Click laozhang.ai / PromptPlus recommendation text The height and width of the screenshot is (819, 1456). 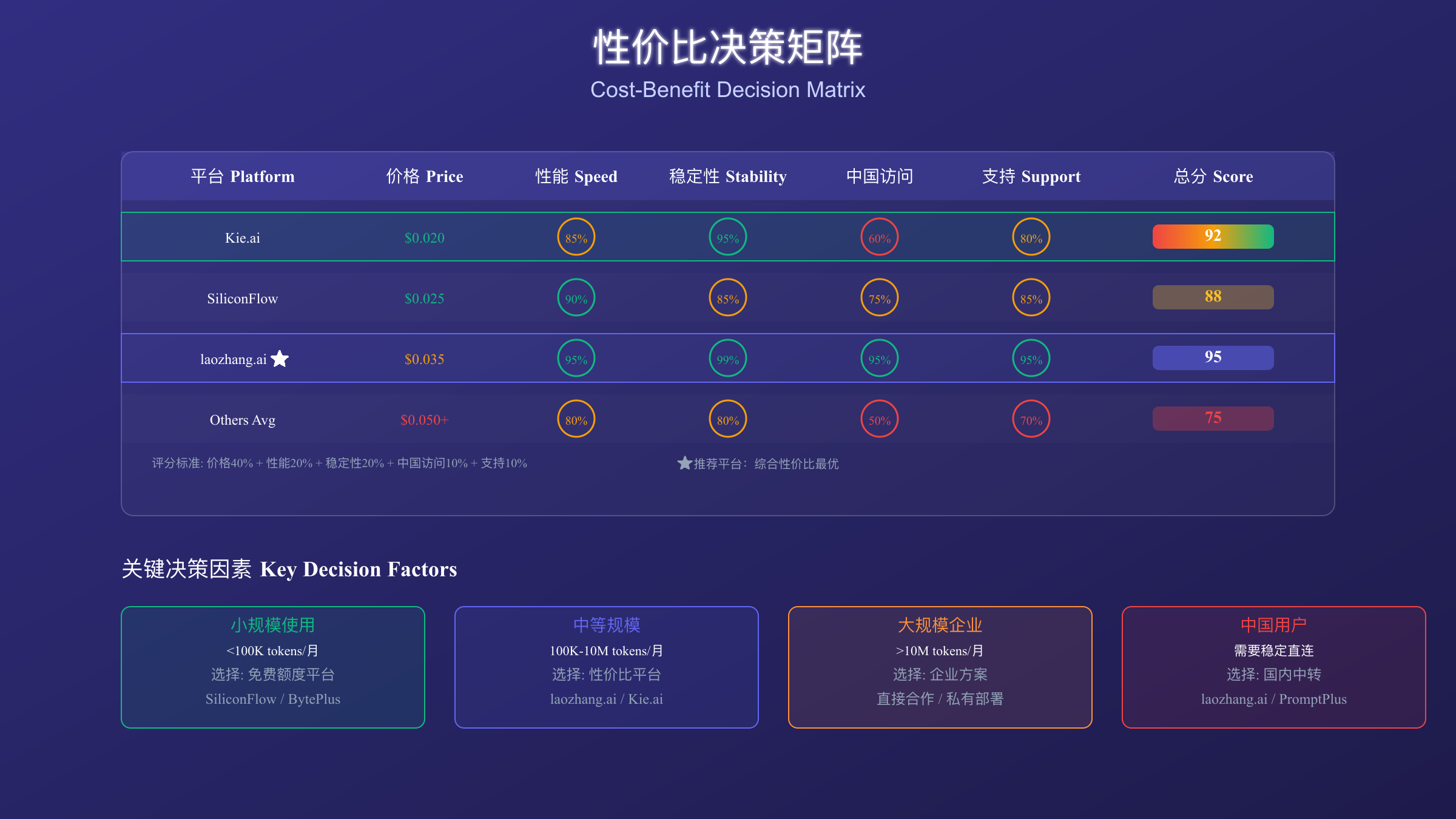click(x=1274, y=699)
